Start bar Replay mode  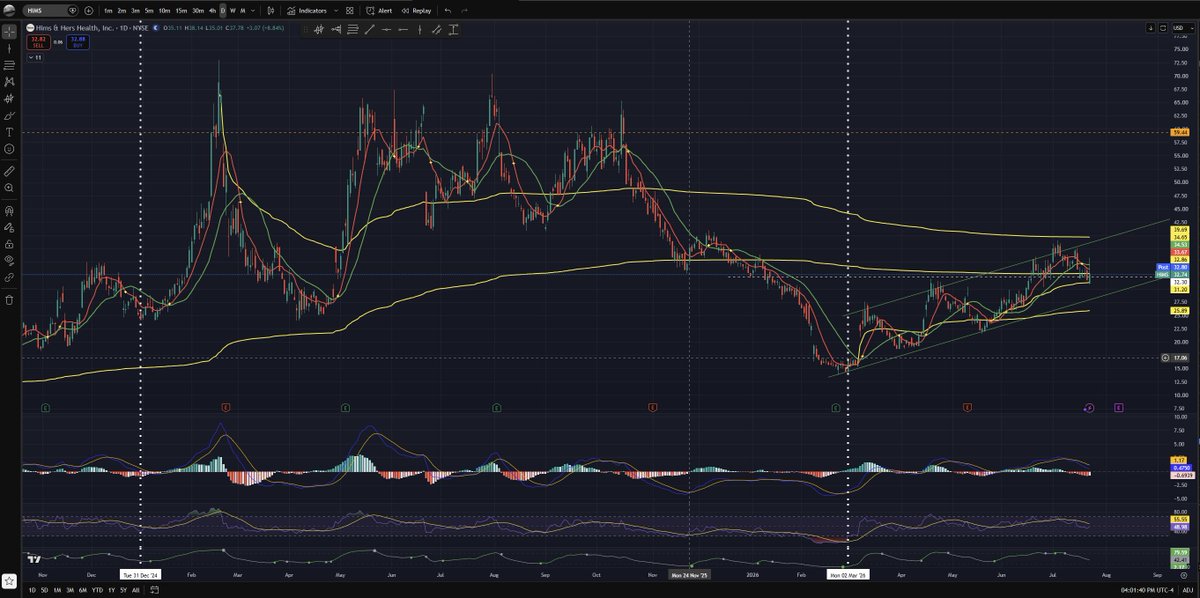point(416,10)
